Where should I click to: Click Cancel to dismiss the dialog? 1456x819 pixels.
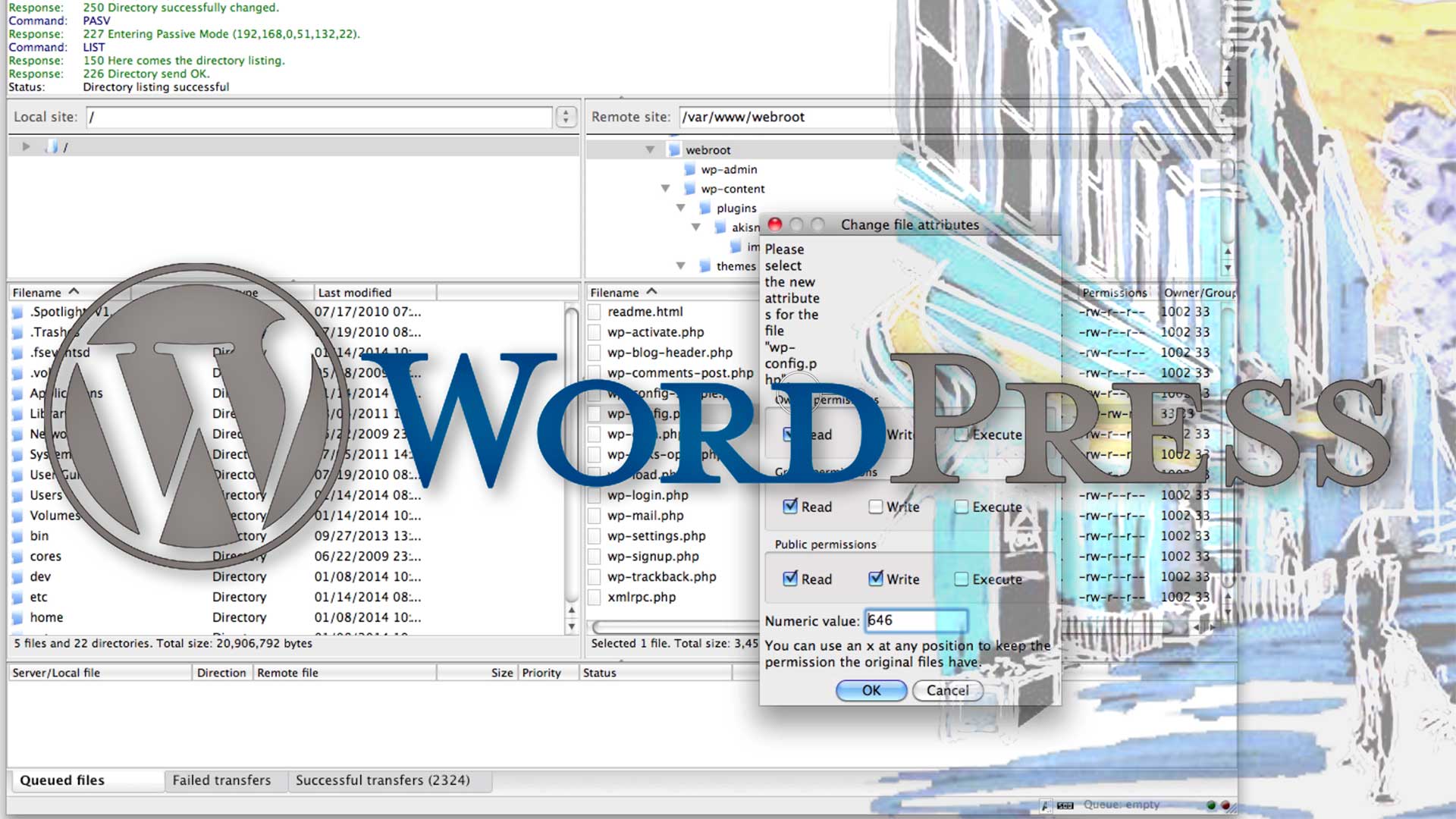947,690
